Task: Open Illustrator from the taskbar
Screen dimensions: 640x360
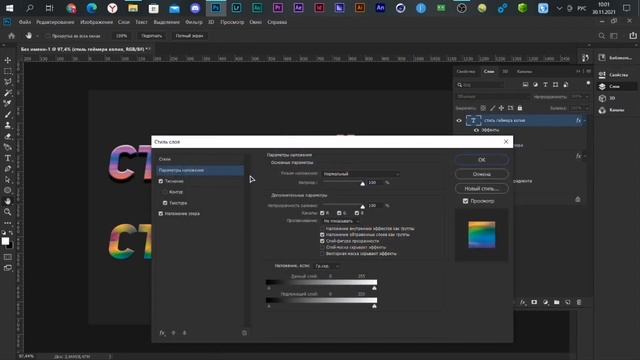Action: coord(360,8)
